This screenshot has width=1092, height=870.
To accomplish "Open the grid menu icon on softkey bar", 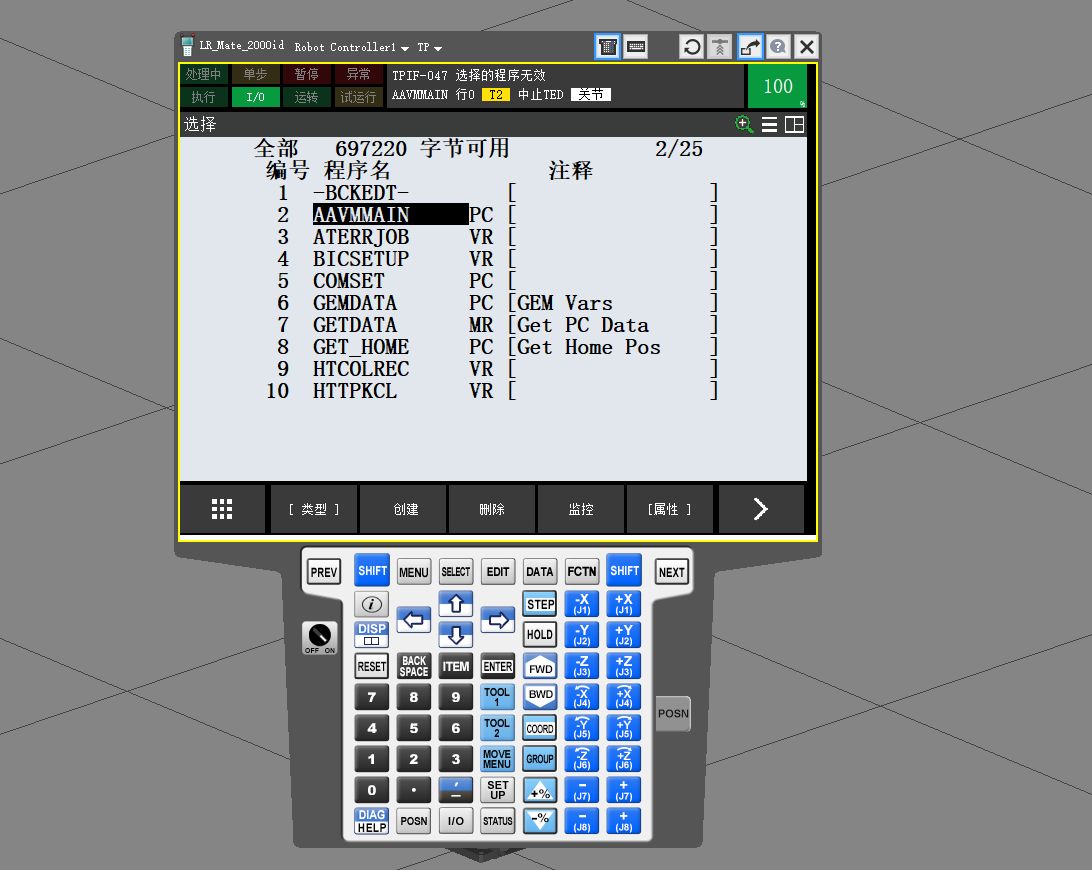I will pyautogui.click(x=222, y=509).
